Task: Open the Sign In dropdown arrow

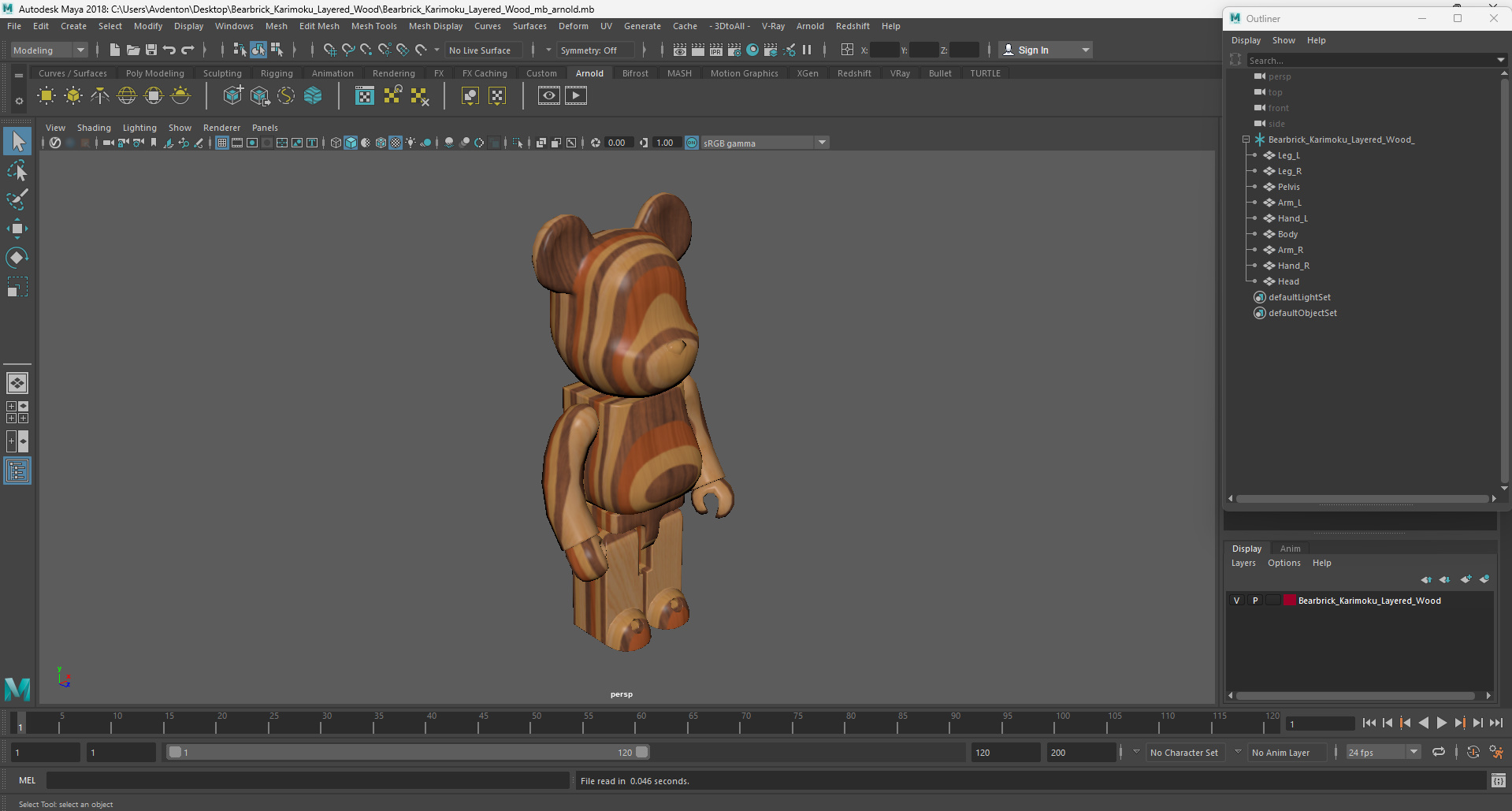Action: [x=1086, y=50]
